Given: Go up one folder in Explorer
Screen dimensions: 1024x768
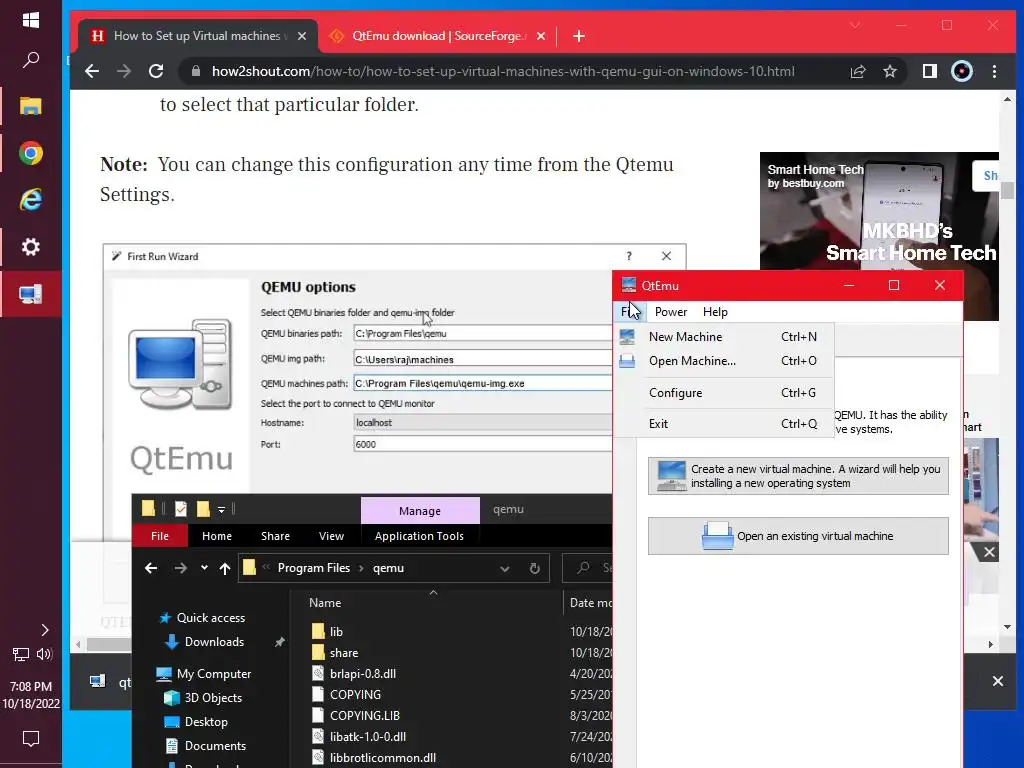Looking at the screenshot, I should click(225, 568).
